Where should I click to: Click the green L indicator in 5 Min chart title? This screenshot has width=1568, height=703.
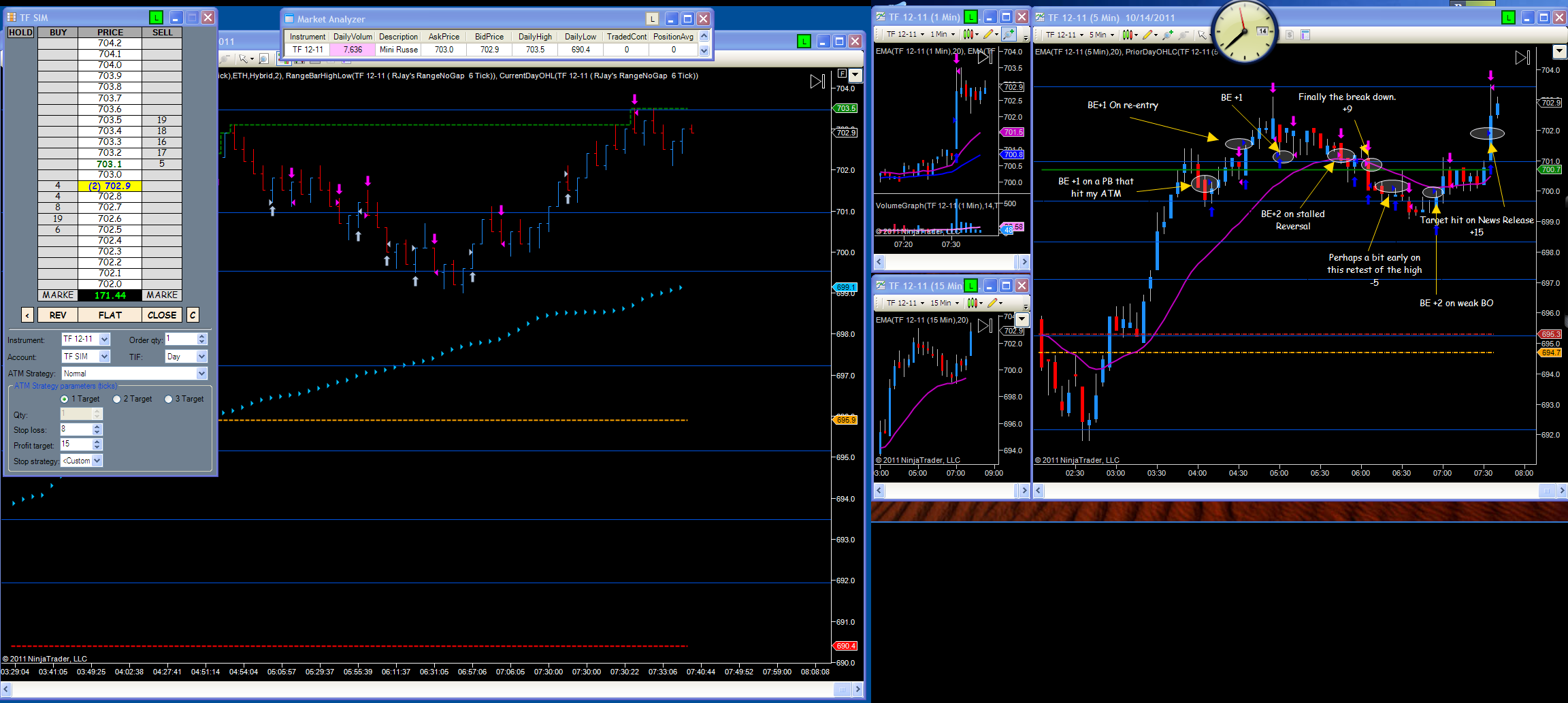pos(1509,18)
